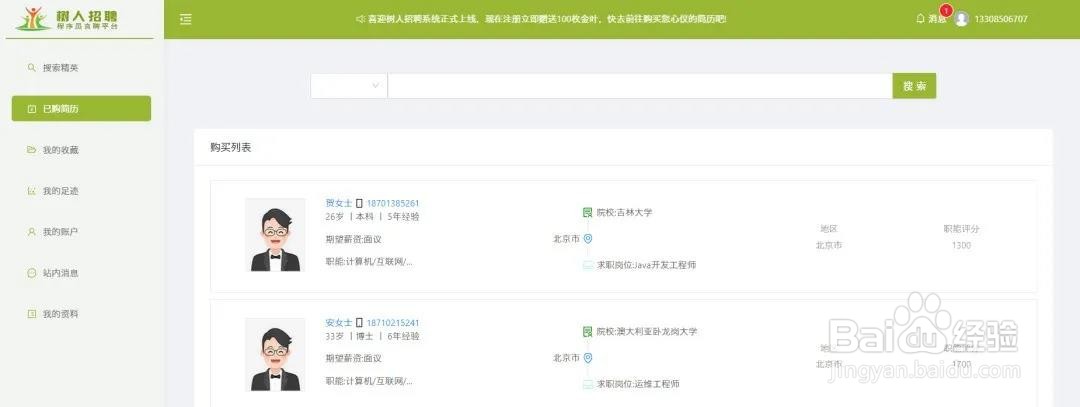Click the top announcement banner text
This screenshot has width=1080, height=407.
pyautogui.click(x=547, y=19)
